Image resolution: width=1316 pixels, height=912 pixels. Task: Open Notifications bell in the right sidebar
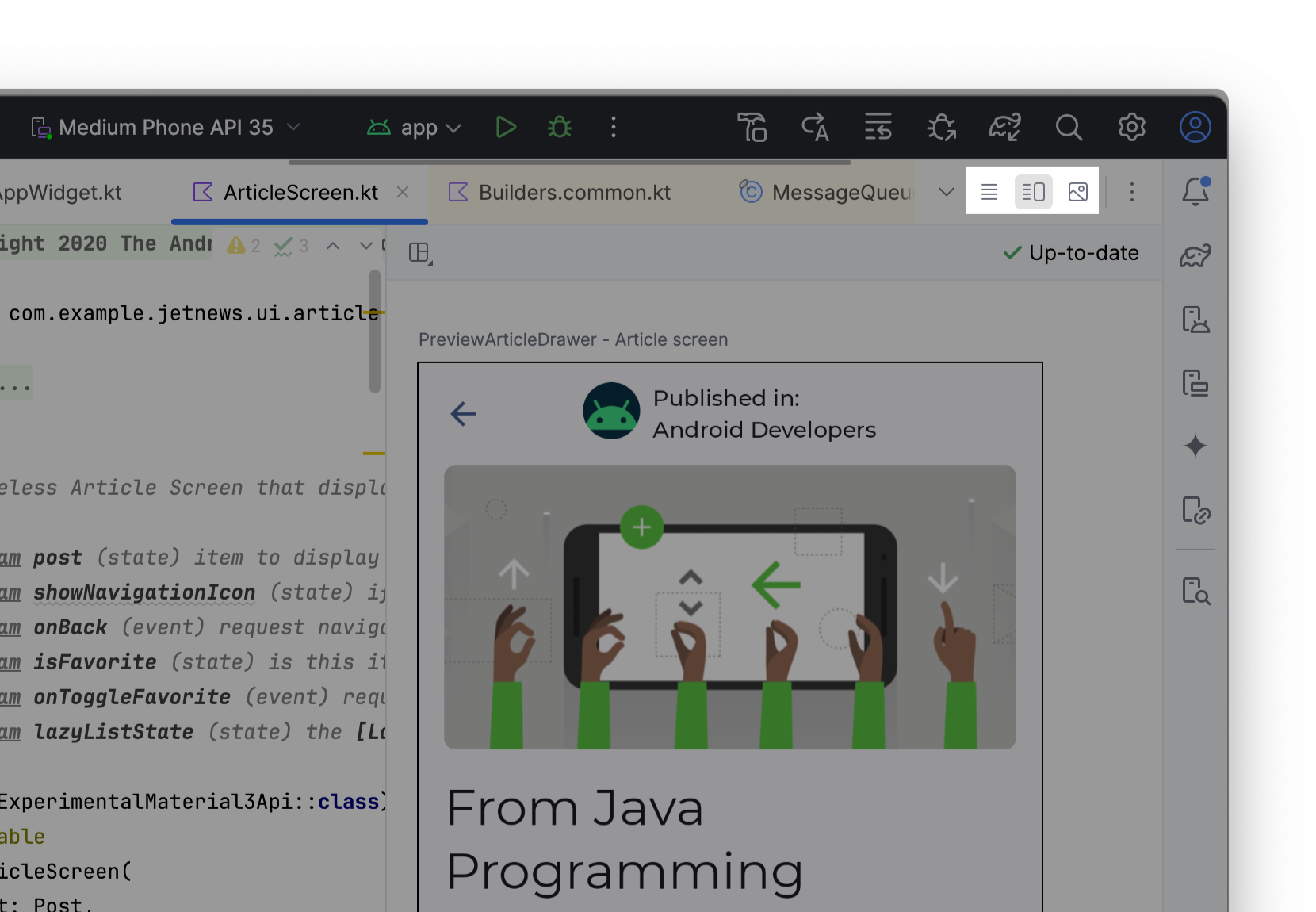tap(1195, 191)
